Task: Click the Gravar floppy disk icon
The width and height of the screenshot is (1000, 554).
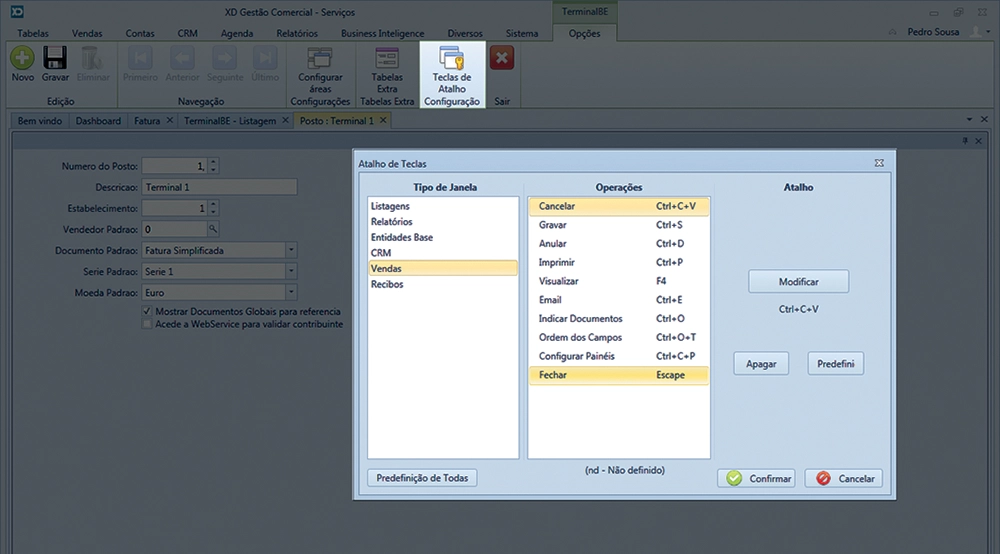Action: click(54, 59)
